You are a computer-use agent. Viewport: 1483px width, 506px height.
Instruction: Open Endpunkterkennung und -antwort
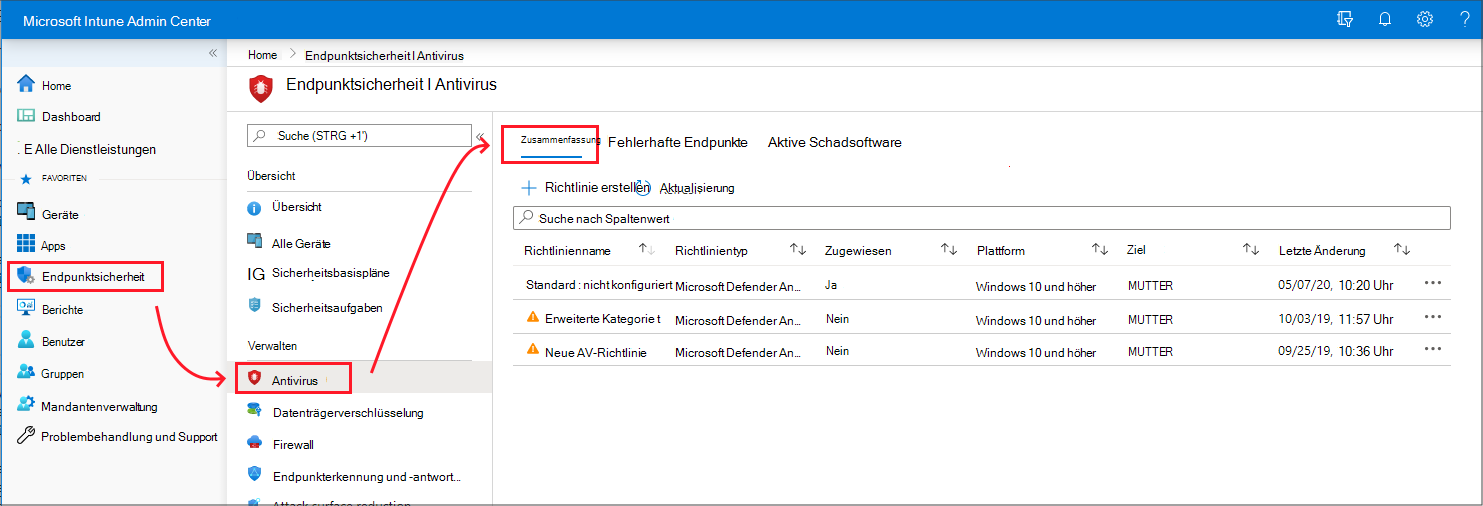(367, 477)
